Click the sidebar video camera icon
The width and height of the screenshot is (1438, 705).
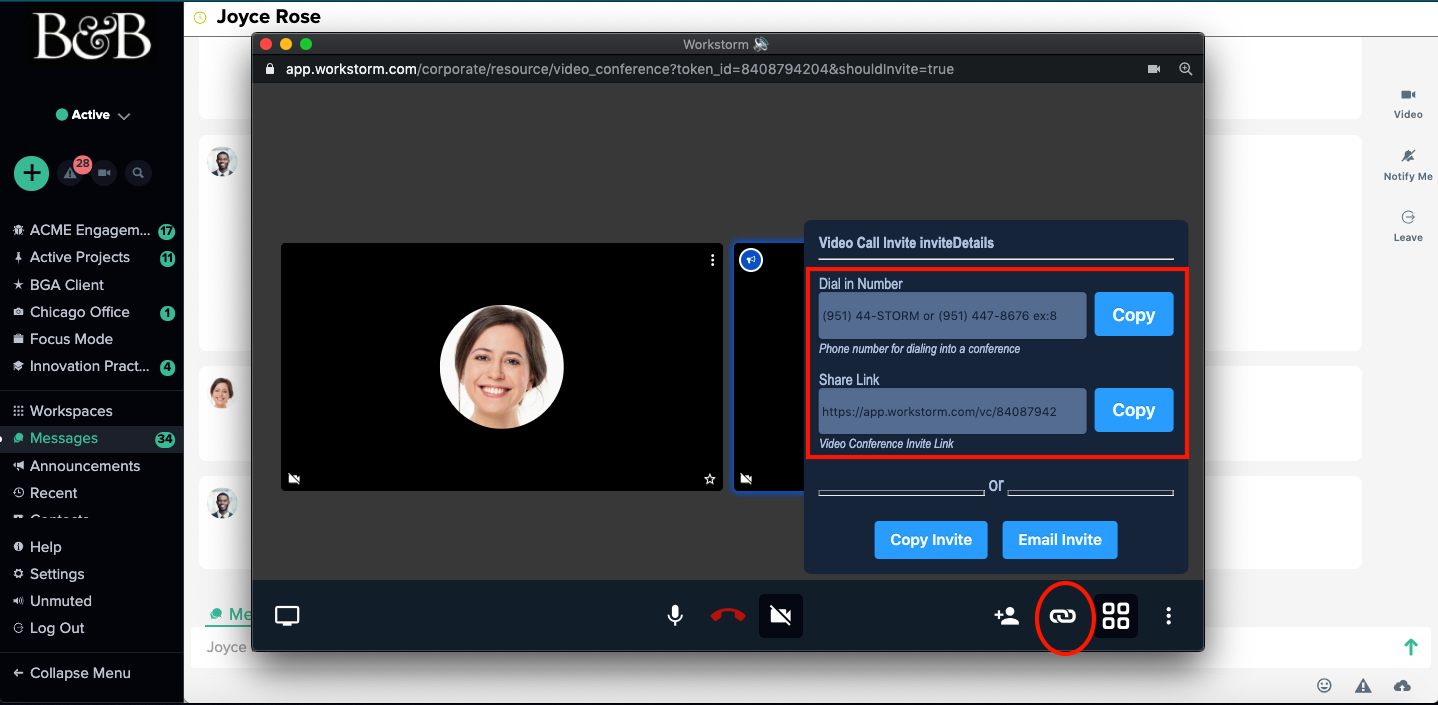[104, 173]
